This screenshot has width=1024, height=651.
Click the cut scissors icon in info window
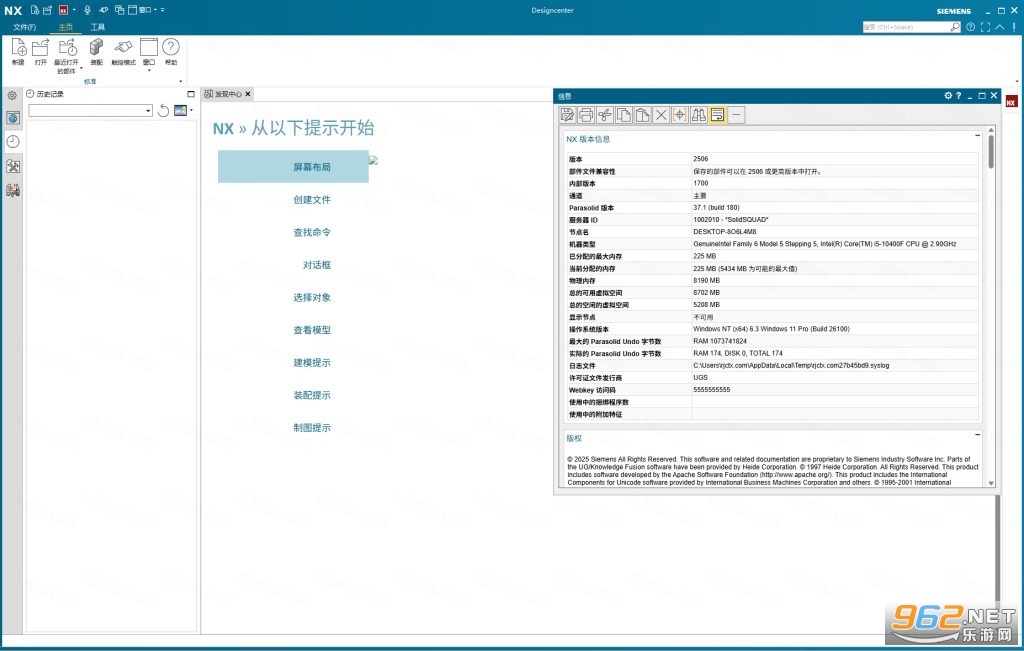click(605, 115)
